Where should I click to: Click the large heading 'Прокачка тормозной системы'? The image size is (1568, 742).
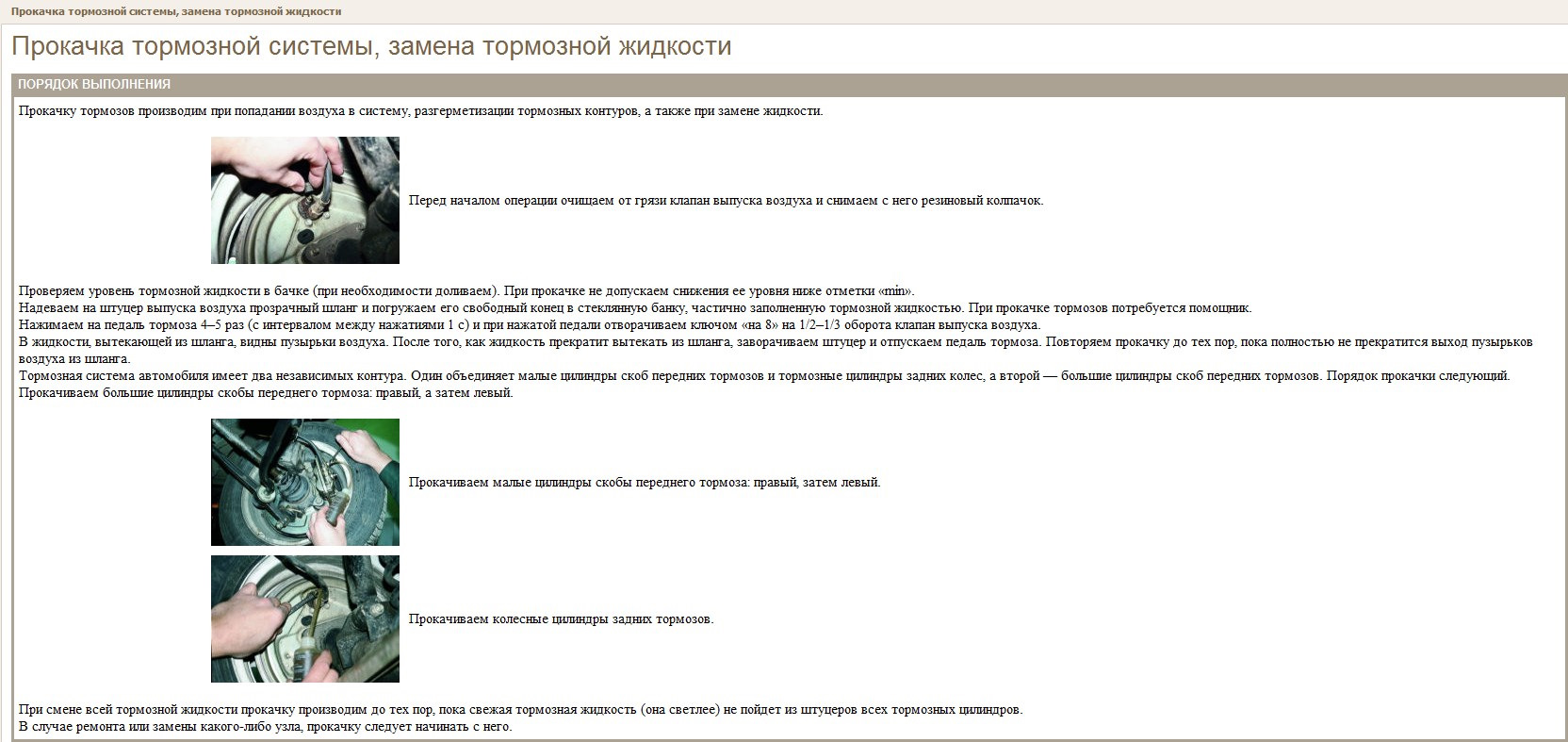(371, 47)
